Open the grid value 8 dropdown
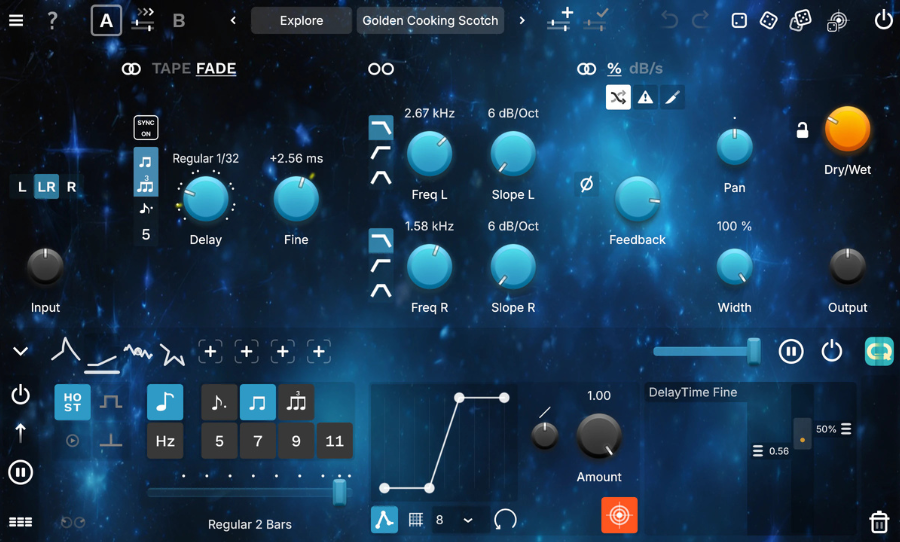The height and width of the screenshot is (542, 900). tap(467, 520)
